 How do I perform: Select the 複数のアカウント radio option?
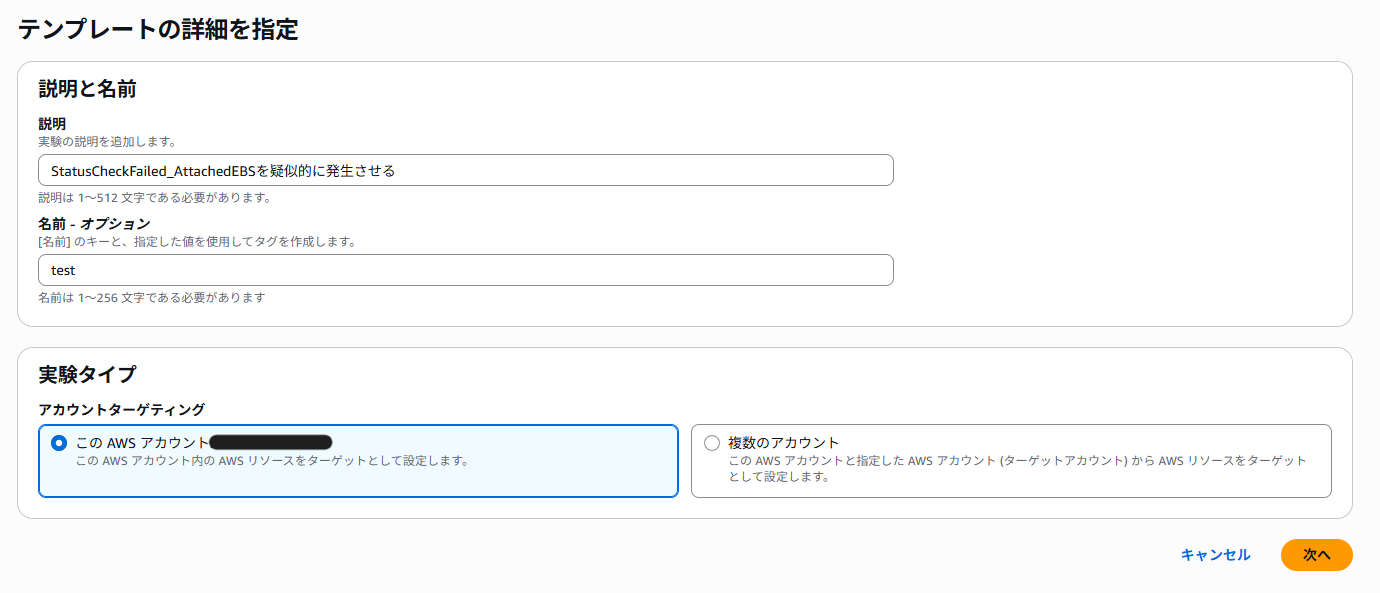712,443
